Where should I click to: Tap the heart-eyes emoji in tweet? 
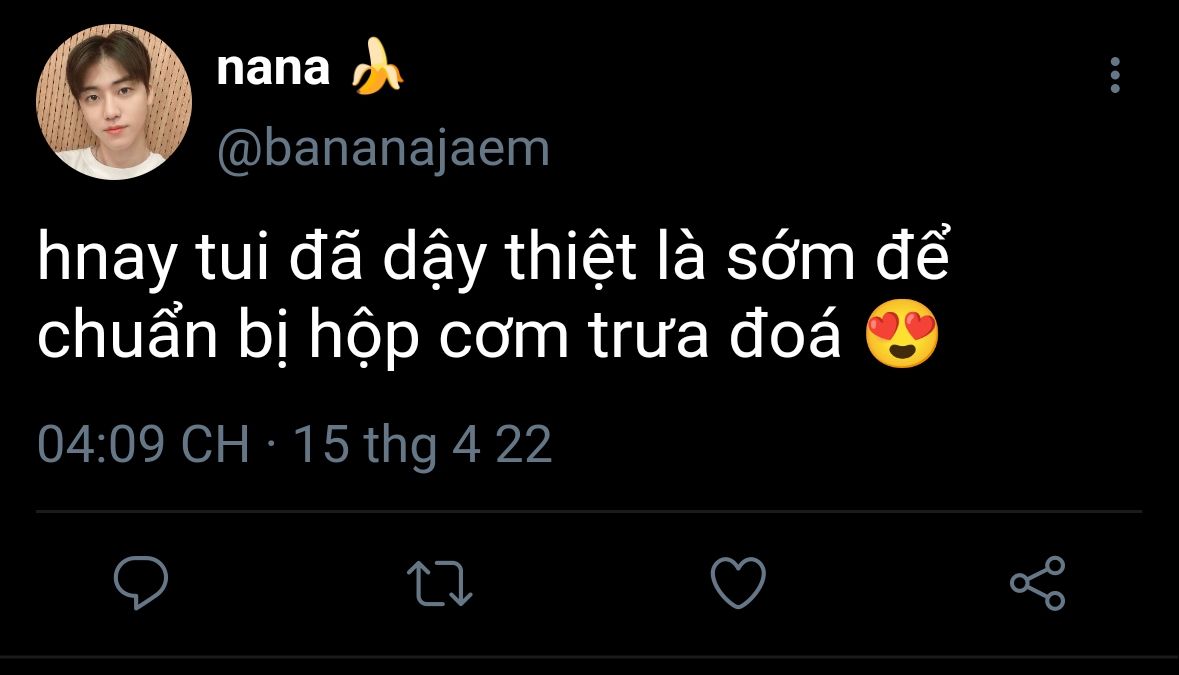coord(902,334)
